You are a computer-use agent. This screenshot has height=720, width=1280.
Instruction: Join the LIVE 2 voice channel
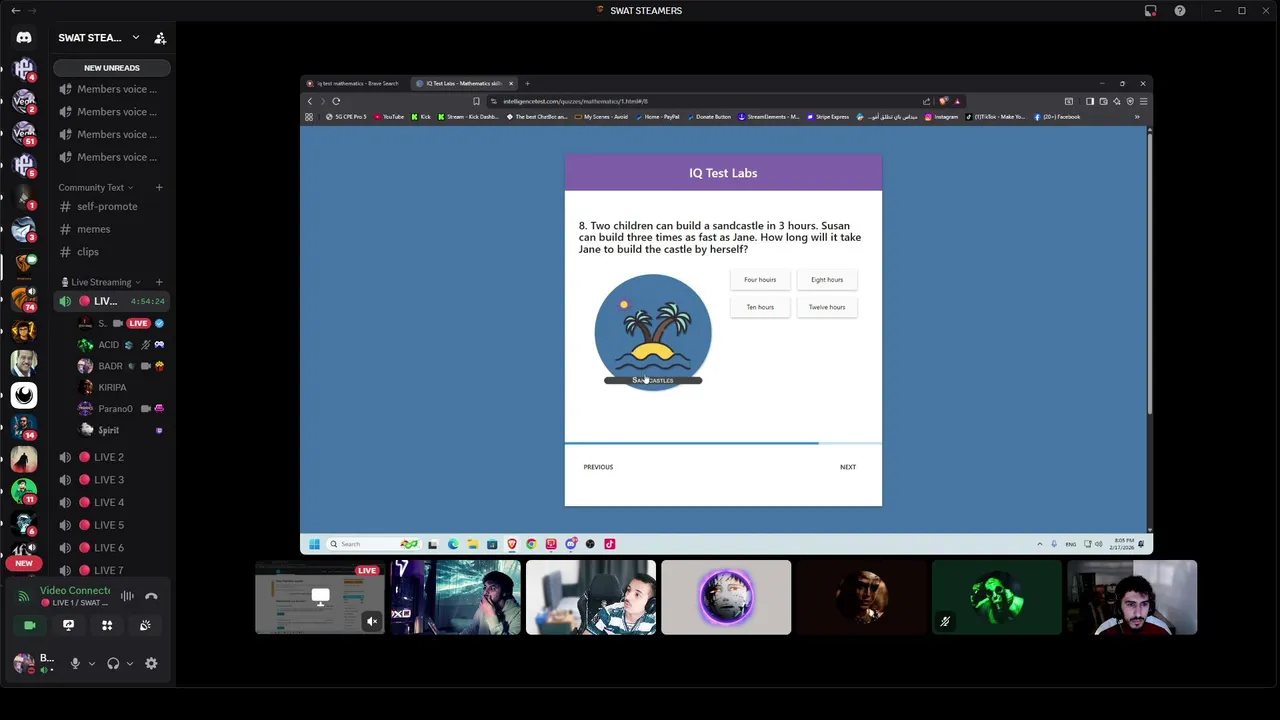pyautogui.click(x=112, y=457)
